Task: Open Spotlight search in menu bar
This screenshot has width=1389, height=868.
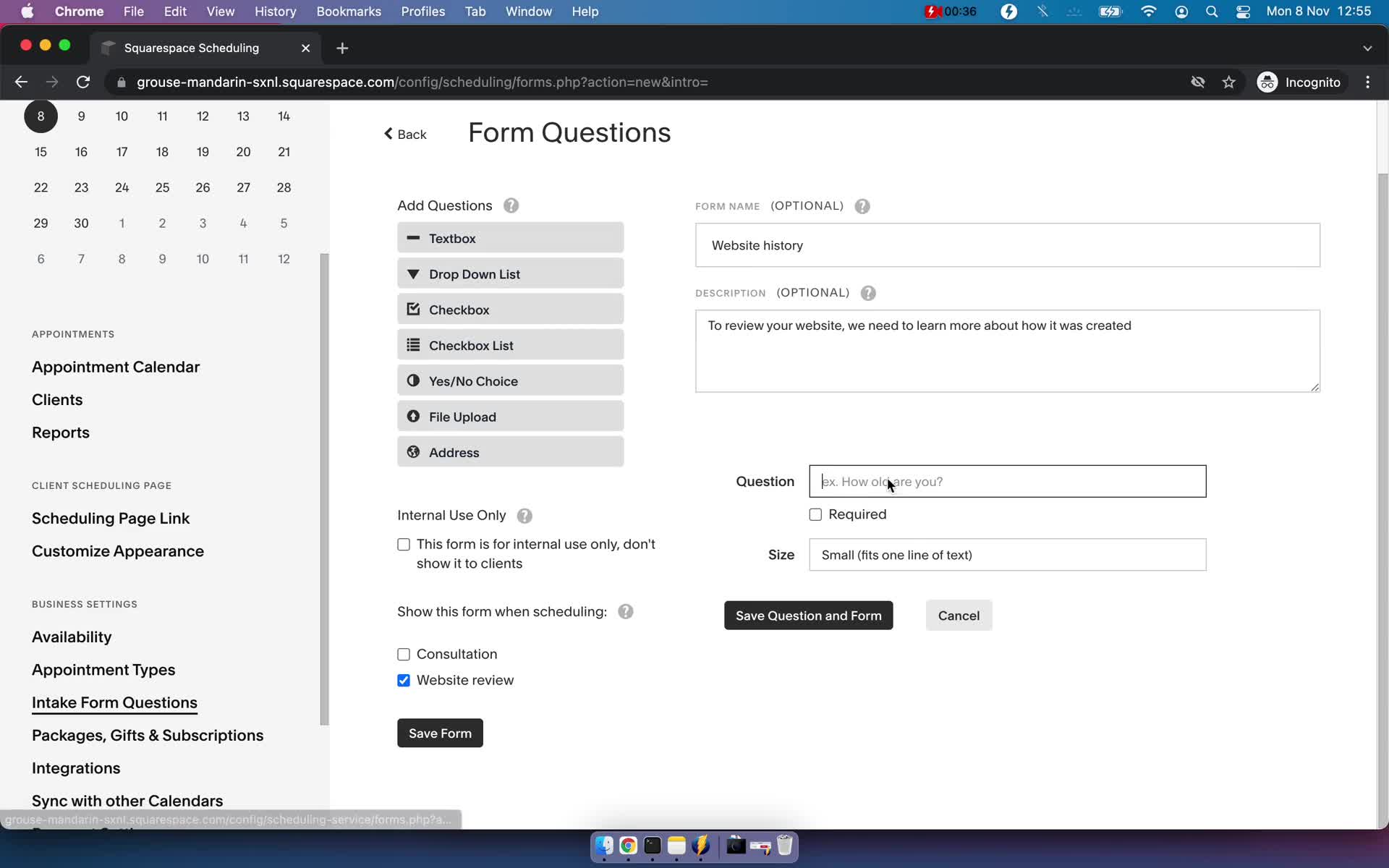Action: click(x=1212, y=12)
